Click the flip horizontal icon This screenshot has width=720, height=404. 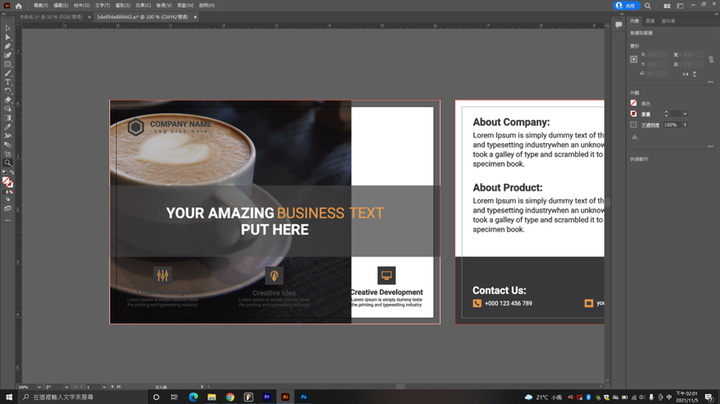(686, 74)
